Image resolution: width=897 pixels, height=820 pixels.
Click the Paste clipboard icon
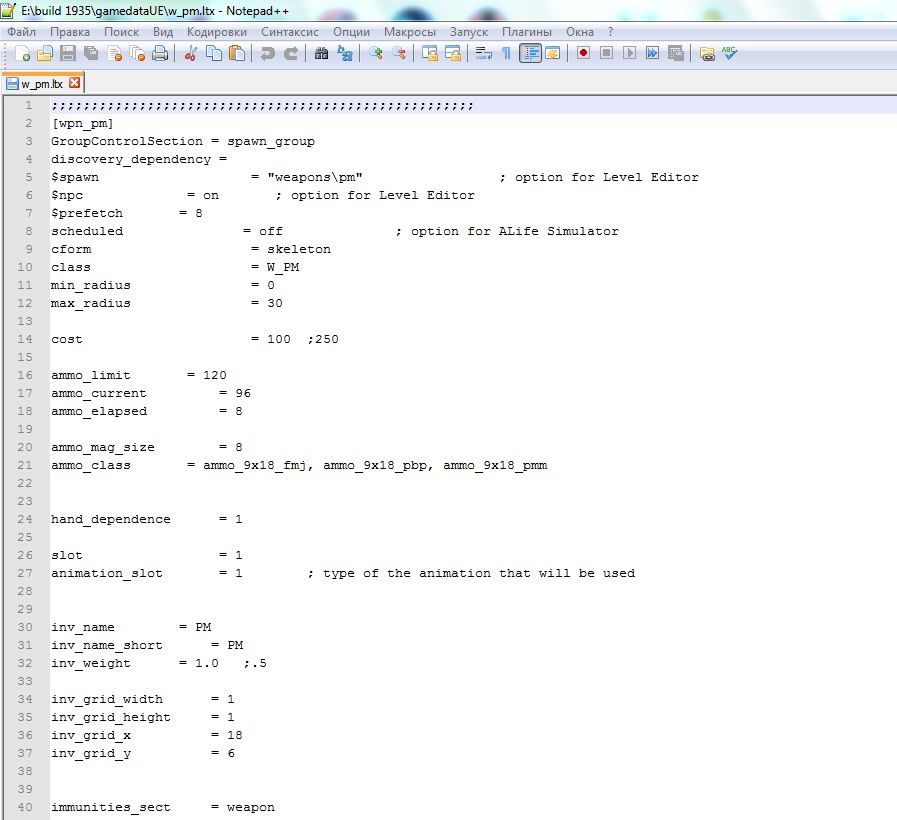point(237,54)
